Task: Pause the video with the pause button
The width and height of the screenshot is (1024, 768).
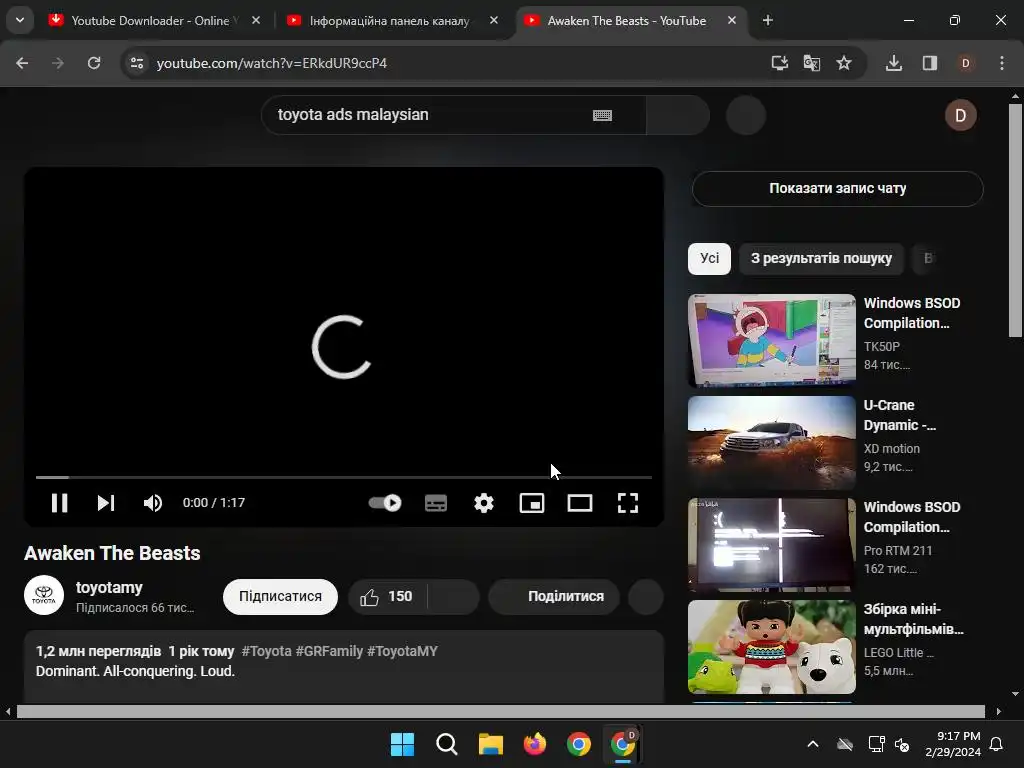Action: coord(59,503)
